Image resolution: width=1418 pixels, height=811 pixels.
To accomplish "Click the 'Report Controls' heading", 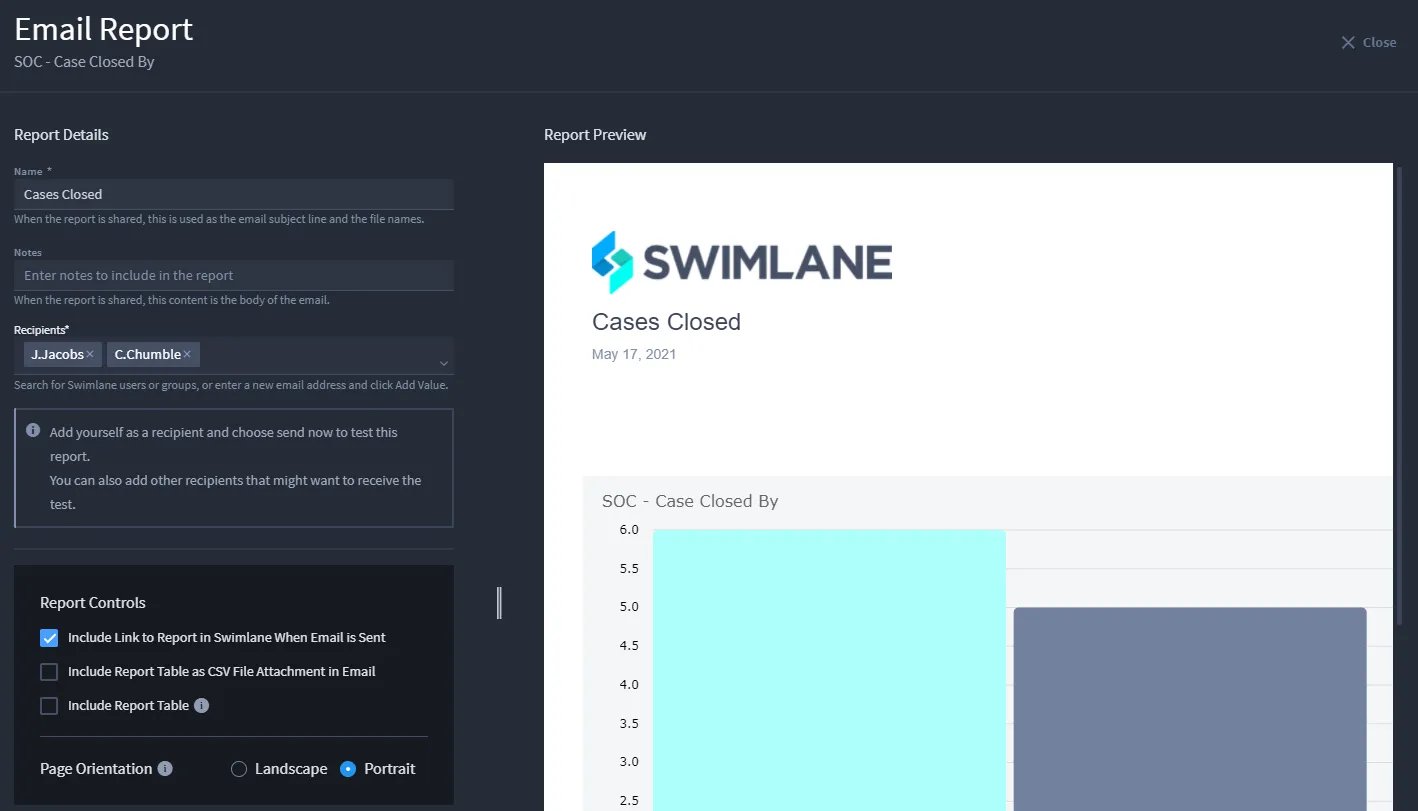I will click(x=93, y=603).
